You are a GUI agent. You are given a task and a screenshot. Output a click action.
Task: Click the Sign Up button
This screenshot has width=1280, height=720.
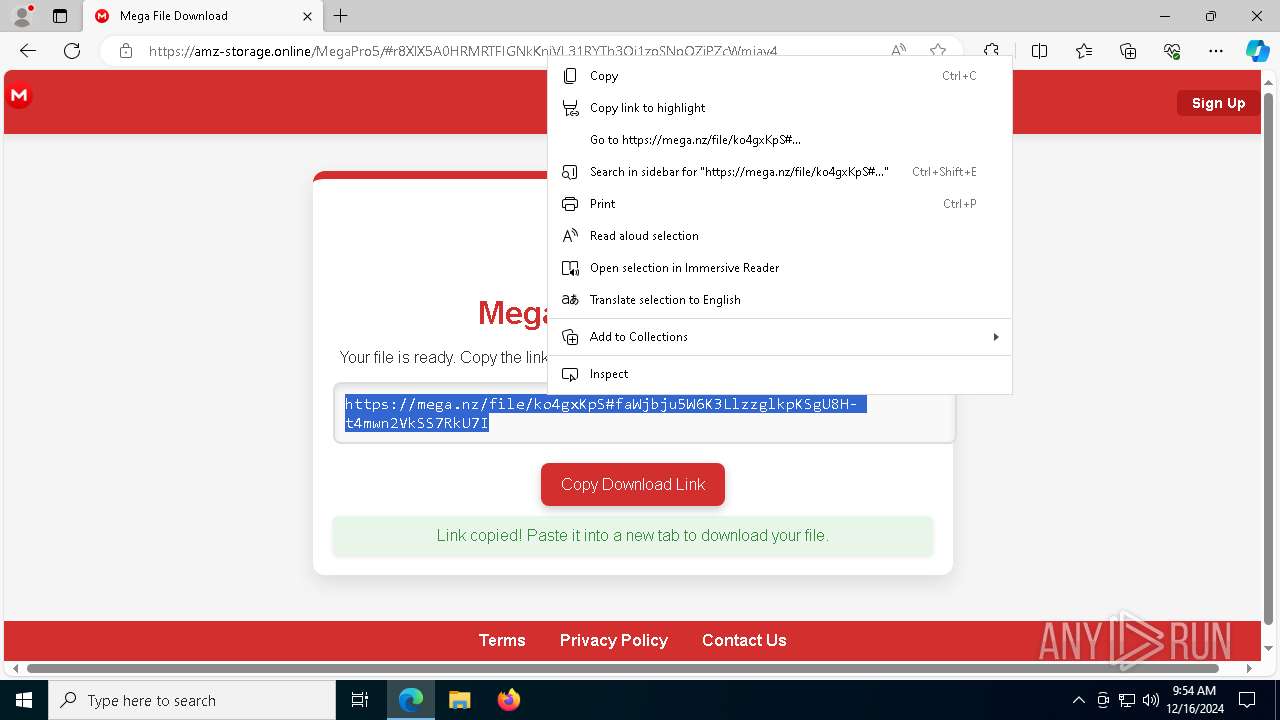coord(1218,103)
